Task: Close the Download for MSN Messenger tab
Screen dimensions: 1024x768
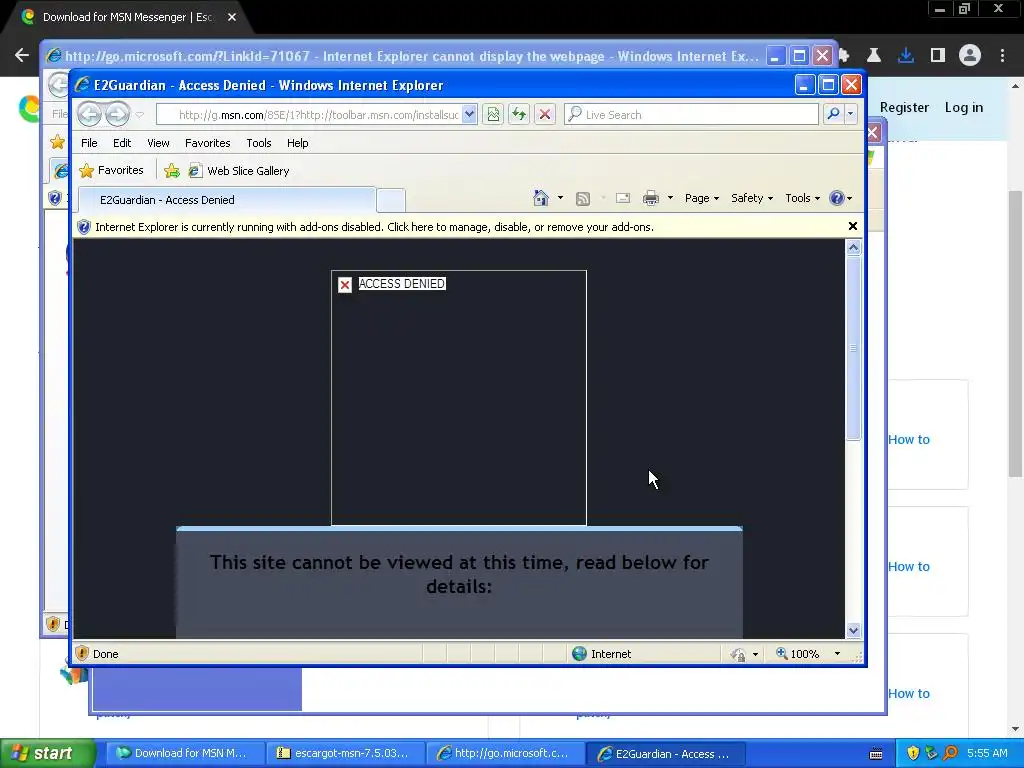Action: pyautogui.click(x=232, y=17)
